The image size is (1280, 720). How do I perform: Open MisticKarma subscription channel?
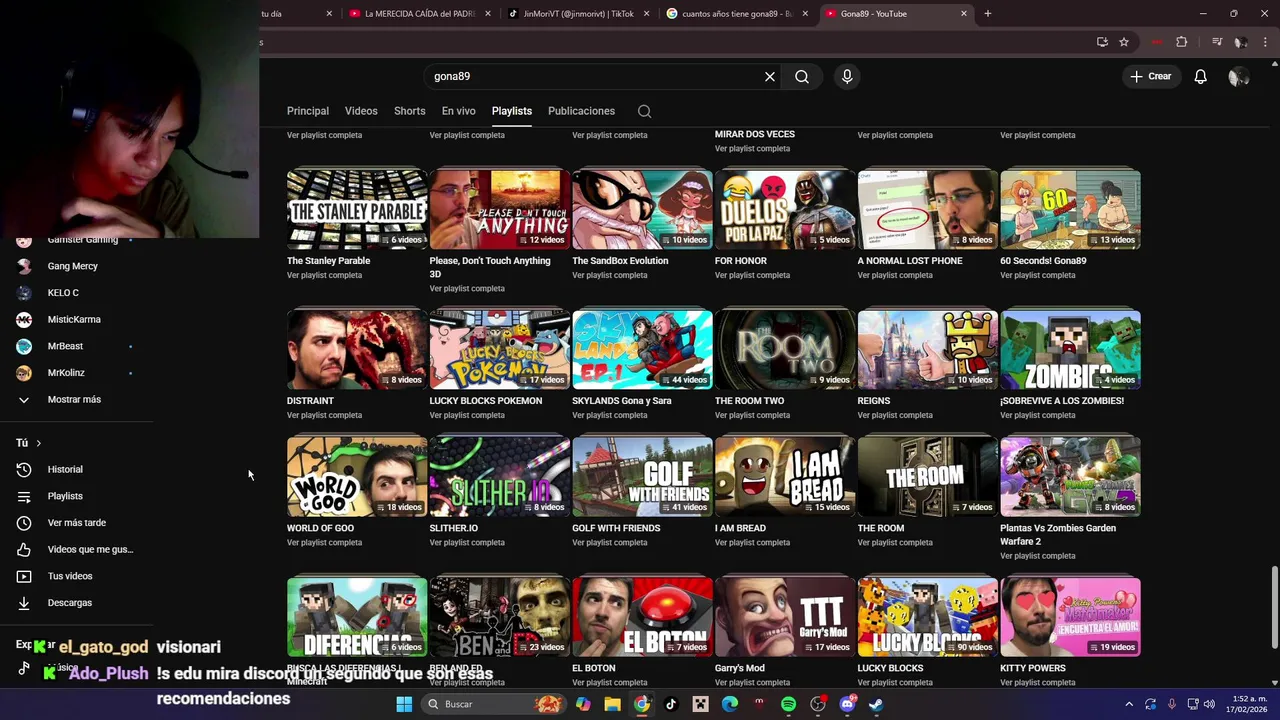(x=73, y=319)
